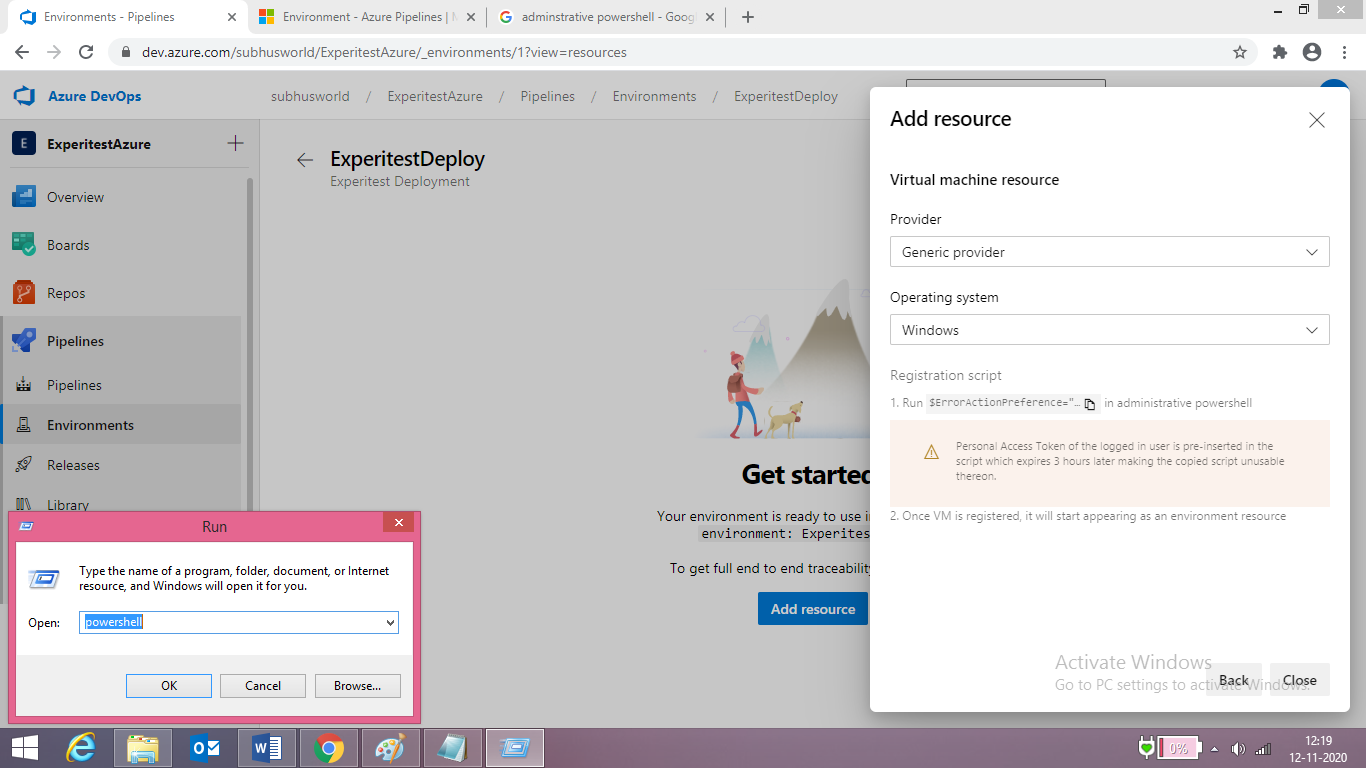1366x768 pixels.
Task: Open Windows Start button
Action: point(24,748)
